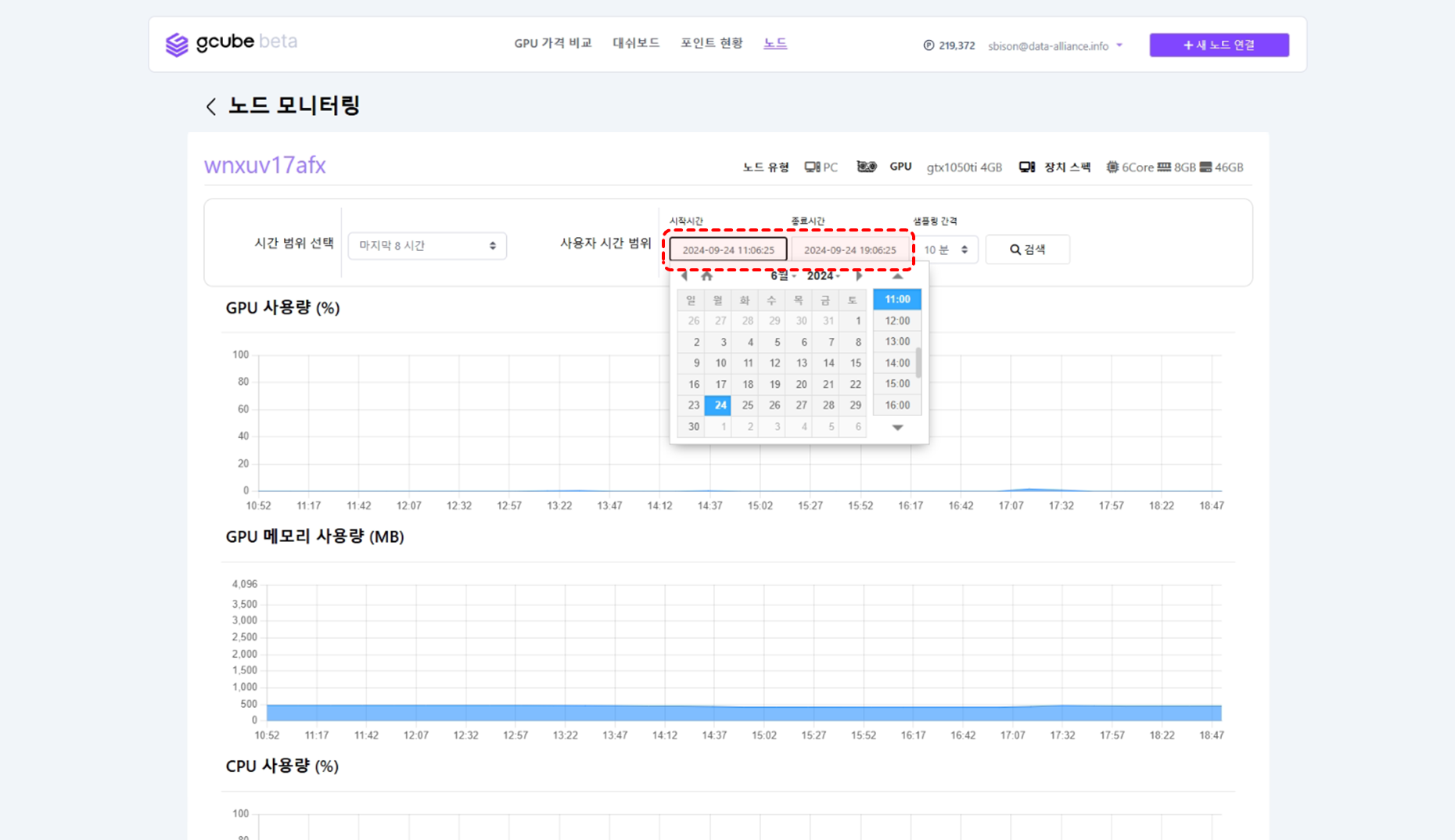Select day 24 in the calendar
Viewport: 1455px width, 840px height.
coord(718,405)
